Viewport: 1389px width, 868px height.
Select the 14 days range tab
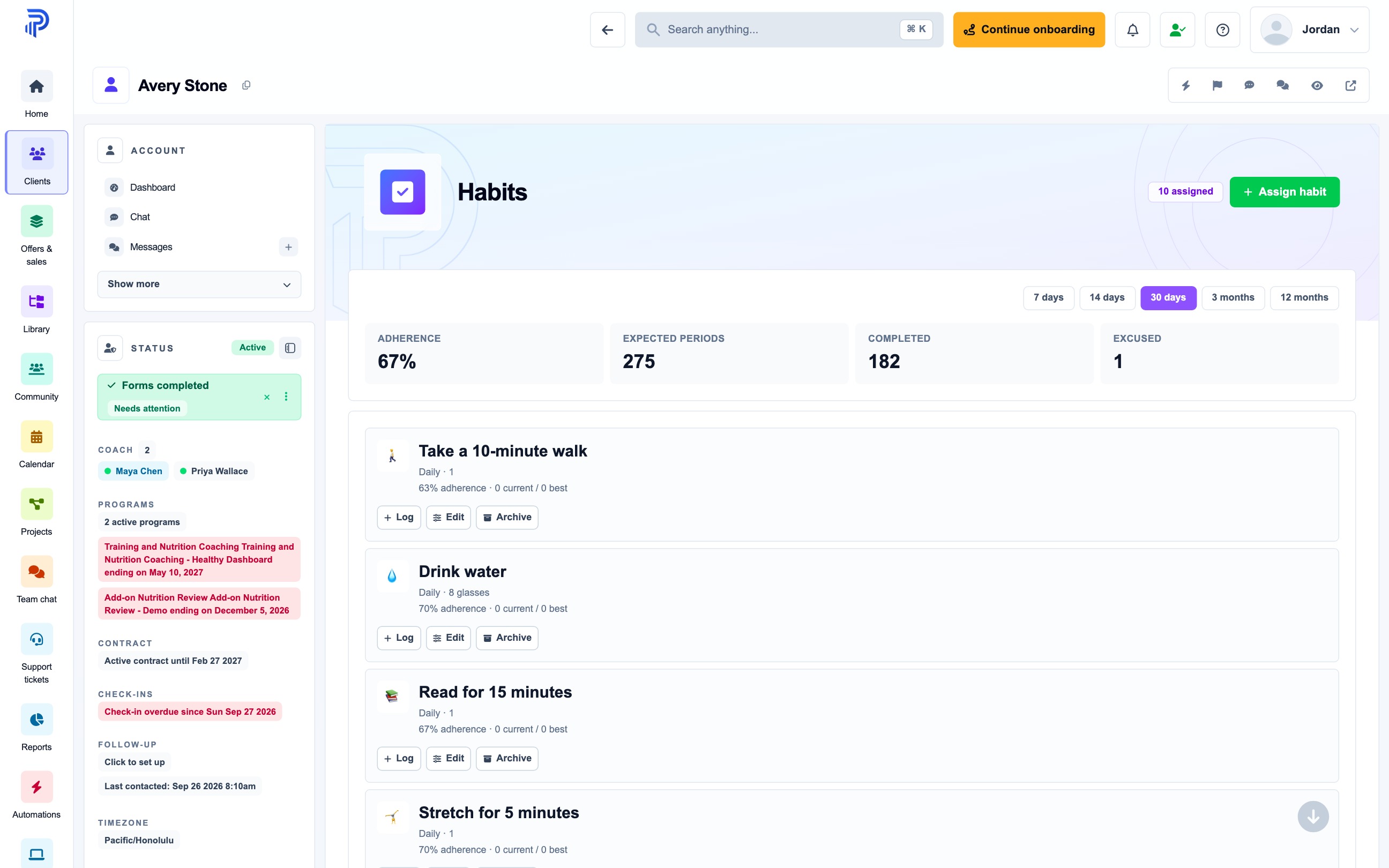(x=1107, y=297)
